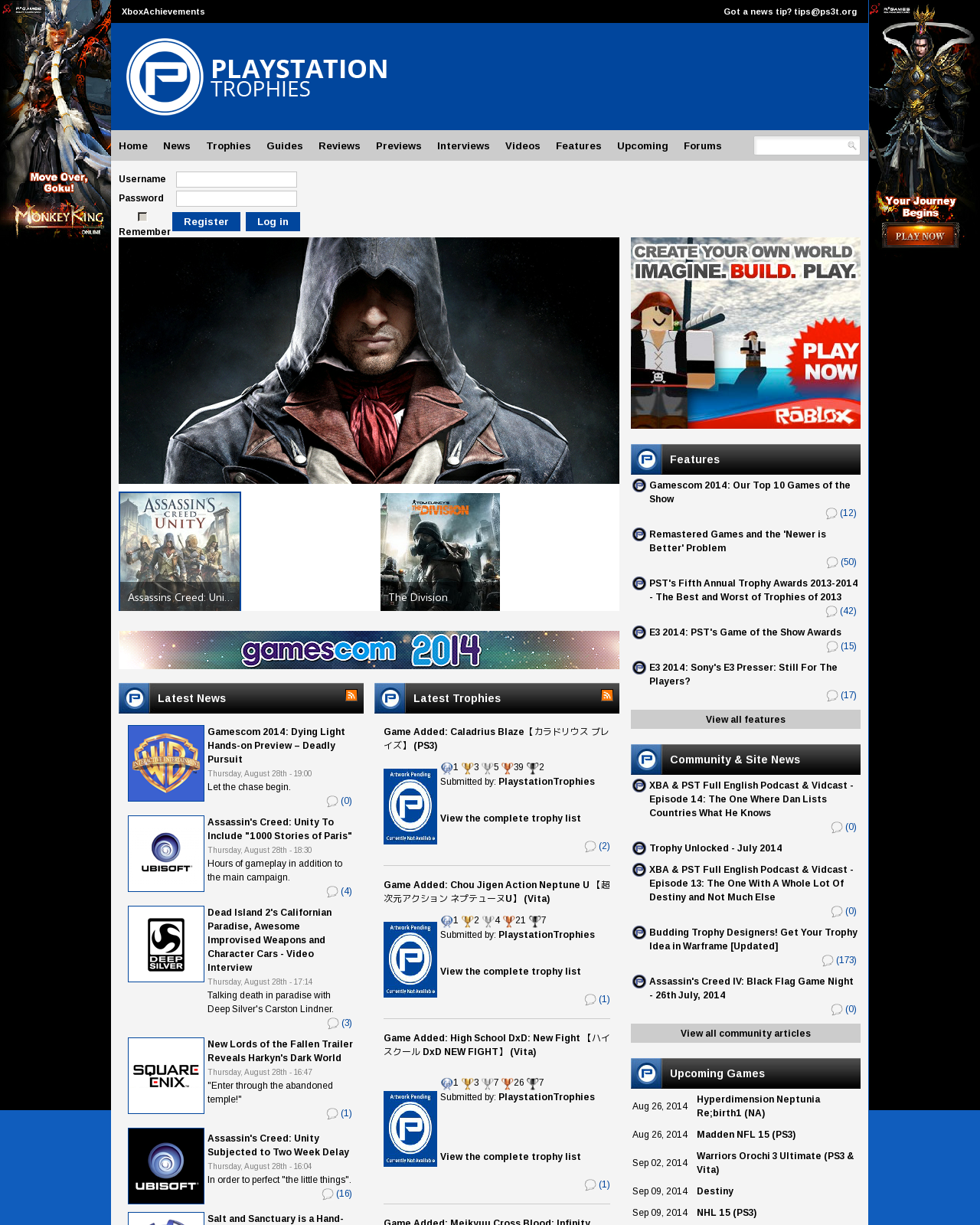Image resolution: width=980 pixels, height=1225 pixels.
Task: Click the search magnifier icon
Action: (851, 145)
